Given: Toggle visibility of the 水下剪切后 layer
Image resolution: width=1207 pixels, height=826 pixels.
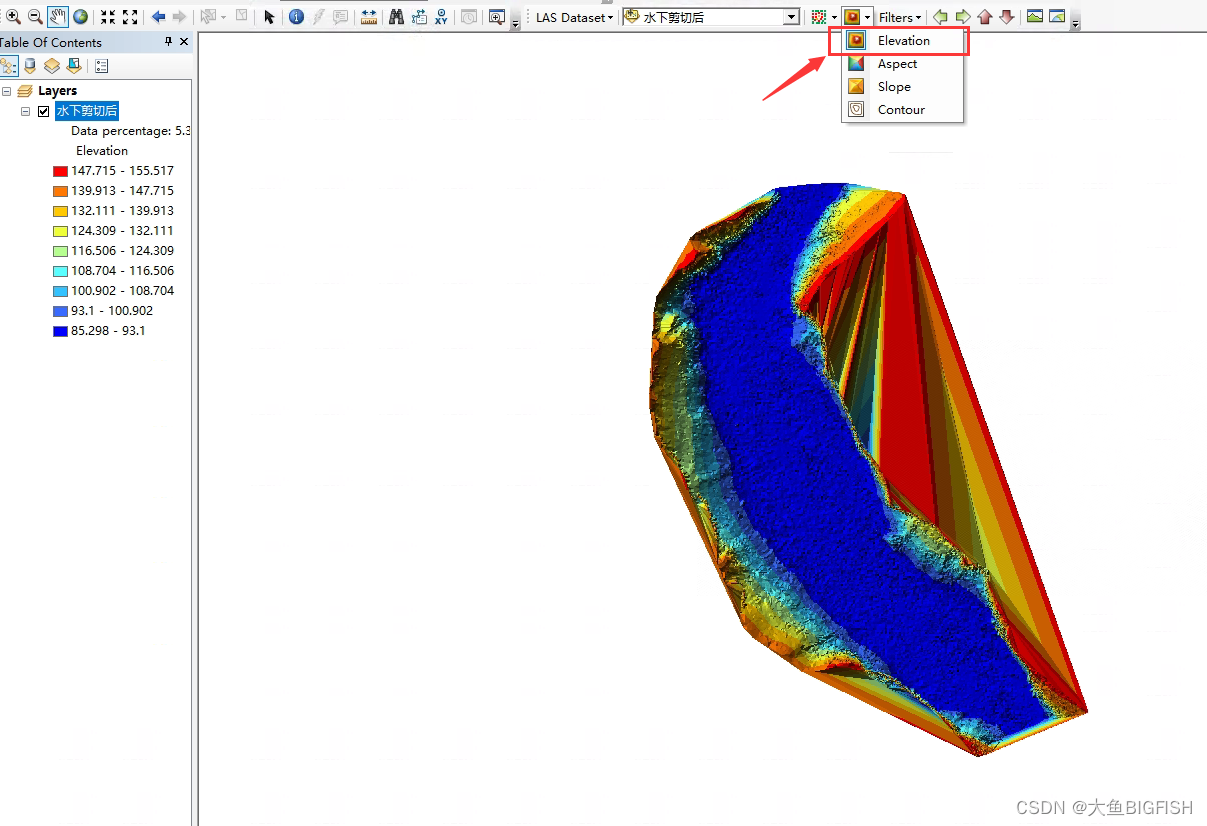Looking at the screenshot, I should point(42,111).
